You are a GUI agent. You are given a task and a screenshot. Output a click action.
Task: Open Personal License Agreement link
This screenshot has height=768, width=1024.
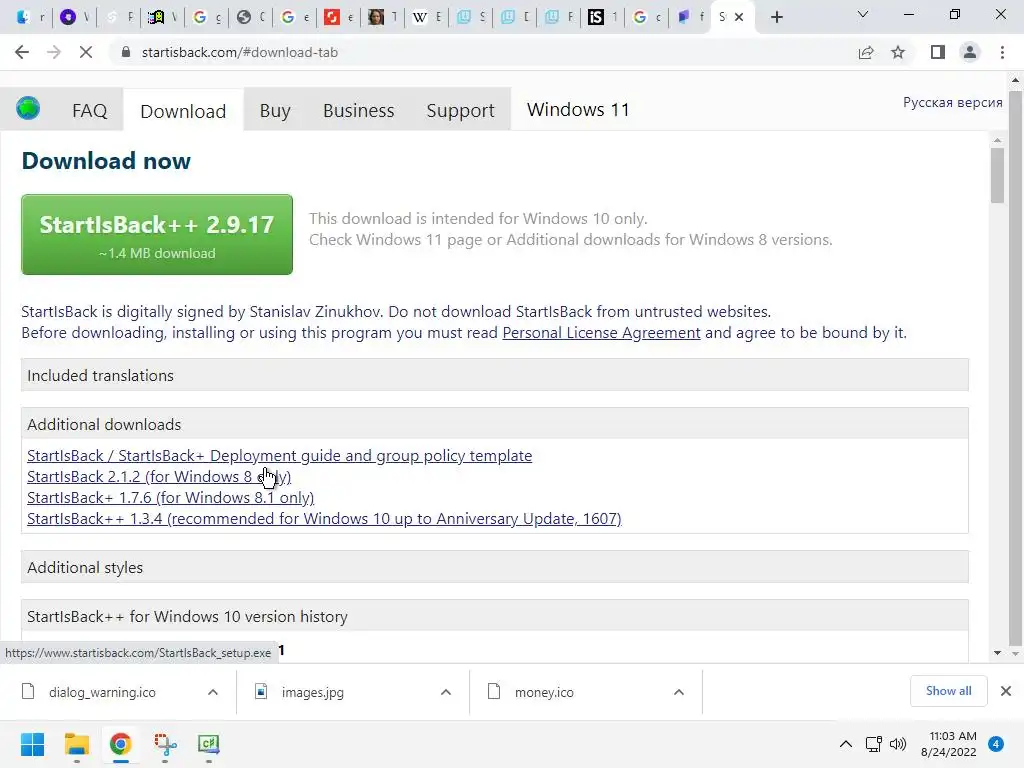pyautogui.click(x=601, y=333)
